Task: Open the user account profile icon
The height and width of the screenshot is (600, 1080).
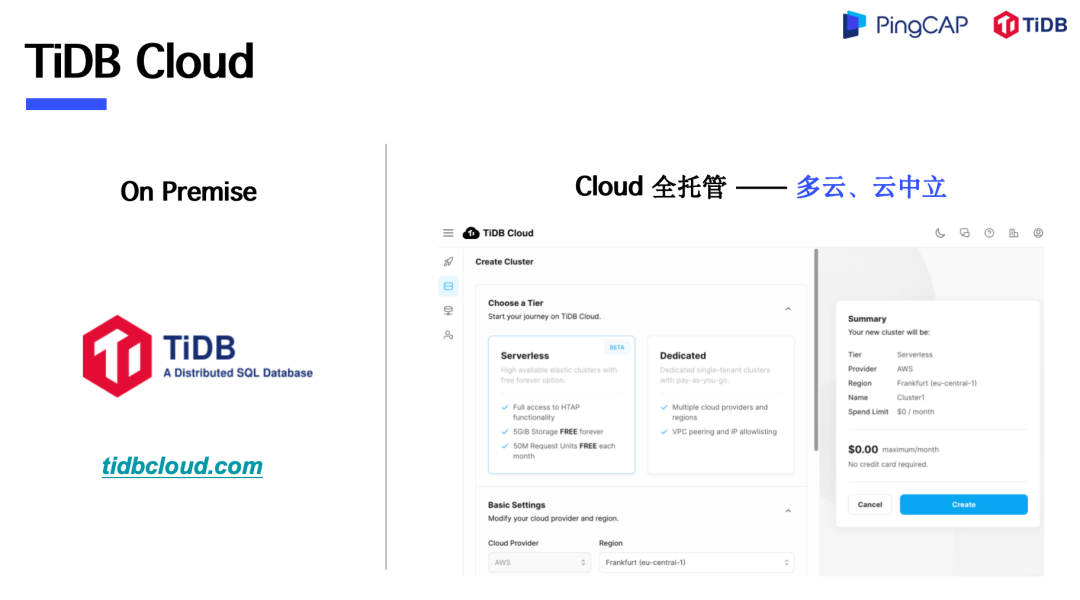Action: [1038, 233]
